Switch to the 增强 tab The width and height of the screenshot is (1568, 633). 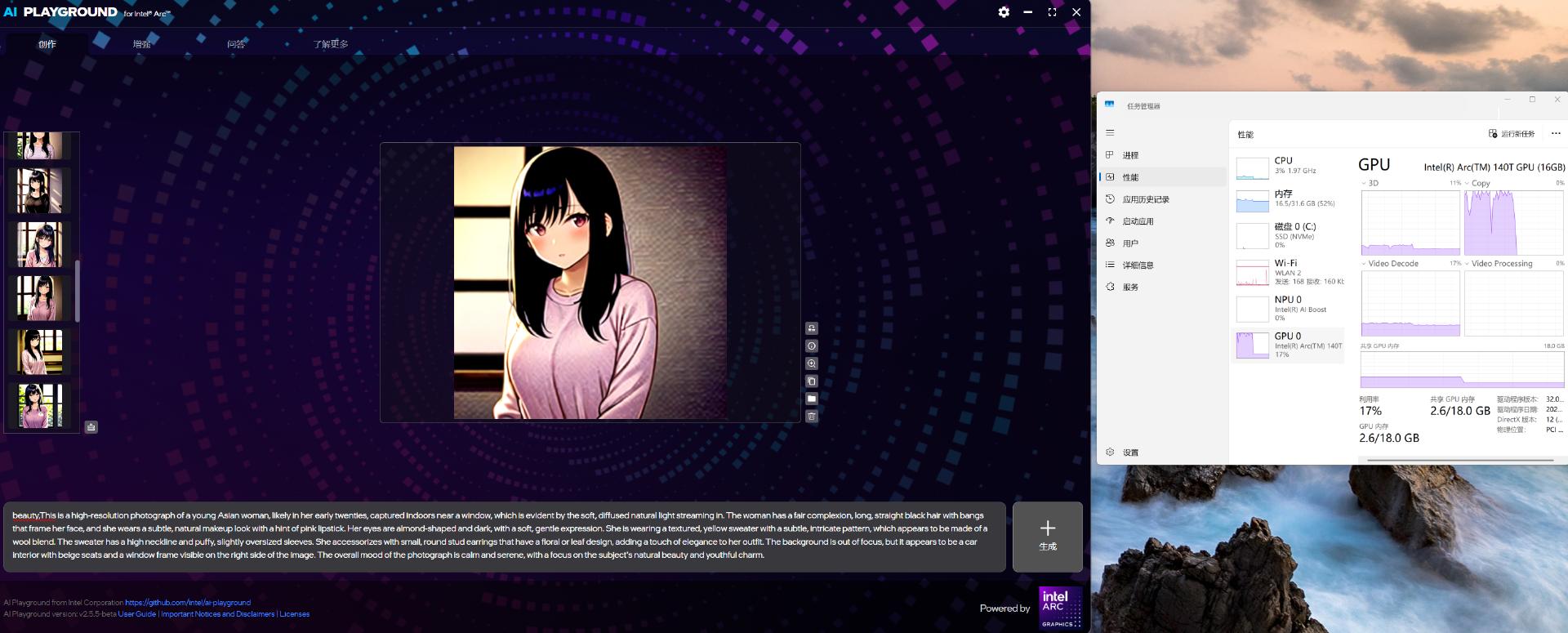tap(142, 44)
